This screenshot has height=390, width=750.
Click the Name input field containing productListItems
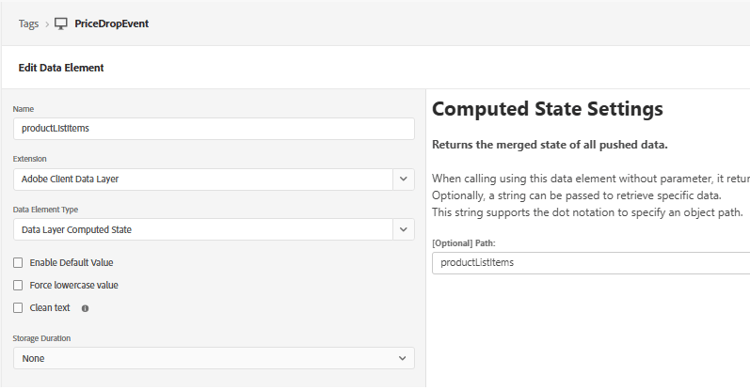pos(214,129)
